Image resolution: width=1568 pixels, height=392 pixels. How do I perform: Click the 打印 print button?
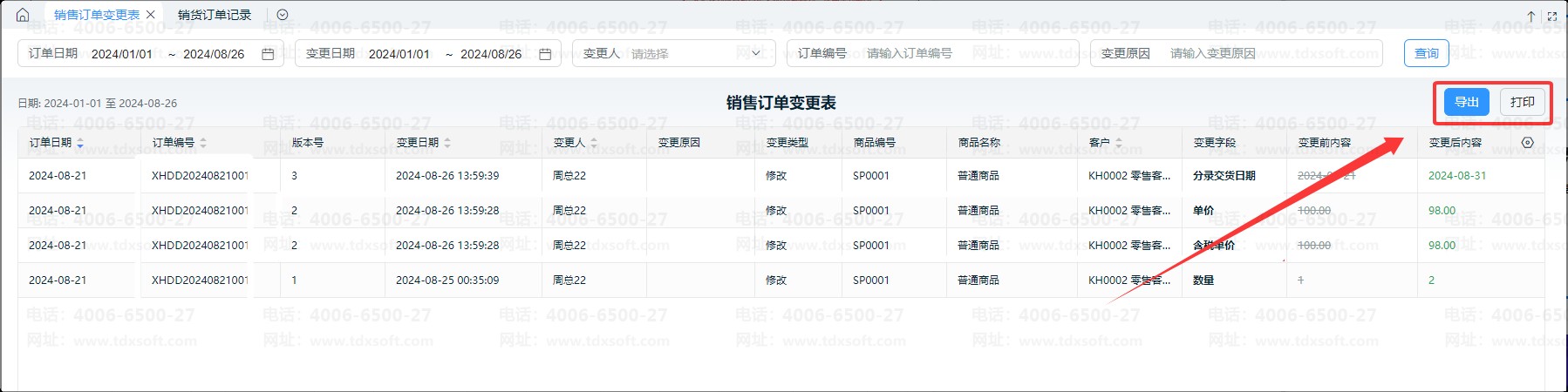1522,102
